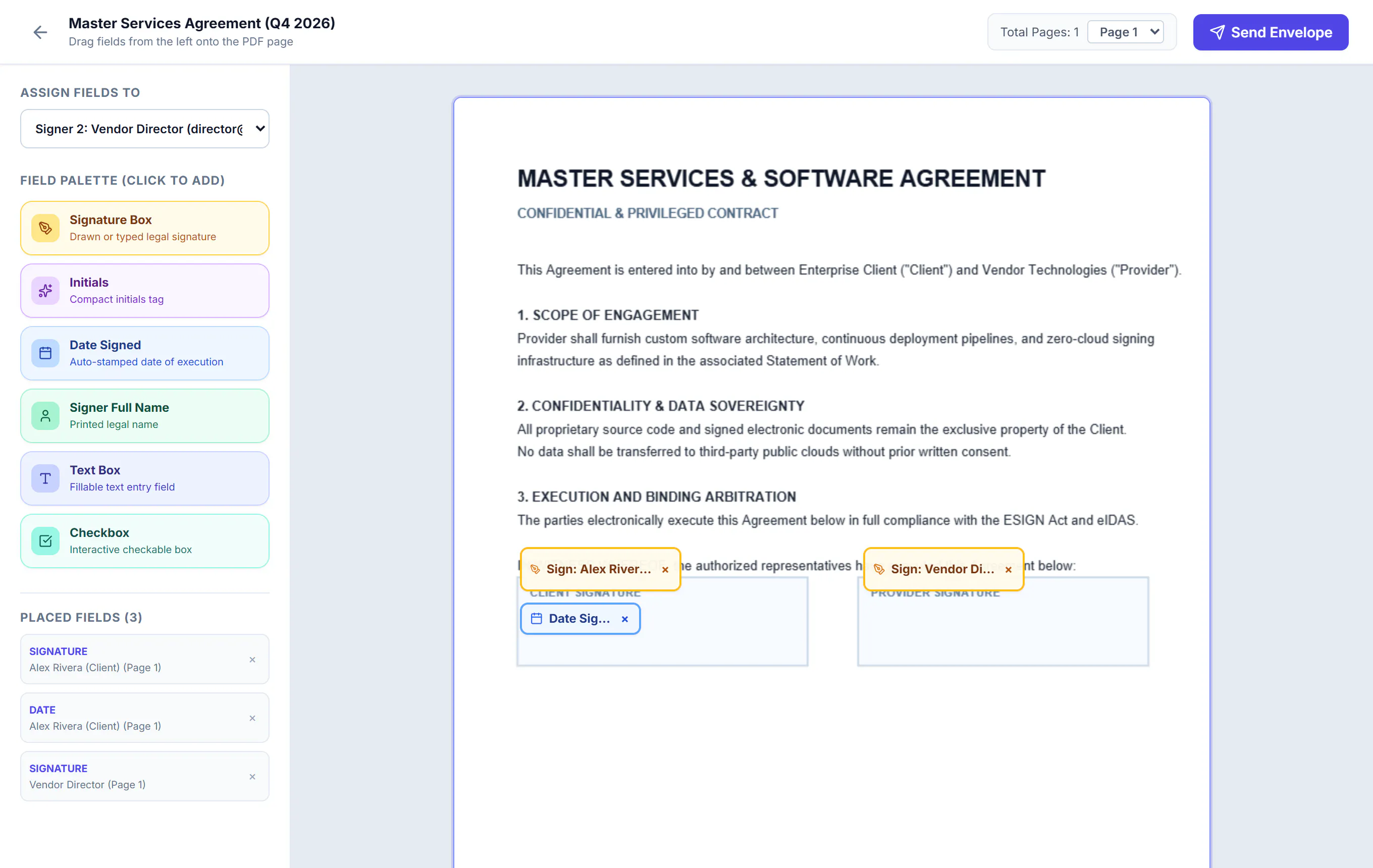Remove the DATE entry from placed fields
This screenshot has width=1373, height=868.
coord(252,718)
